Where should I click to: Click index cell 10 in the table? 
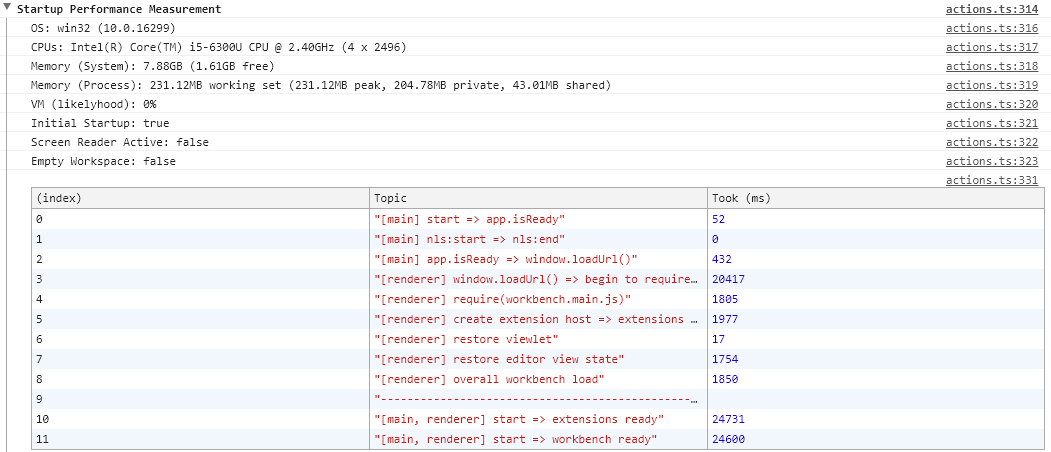tap(200, 419)
